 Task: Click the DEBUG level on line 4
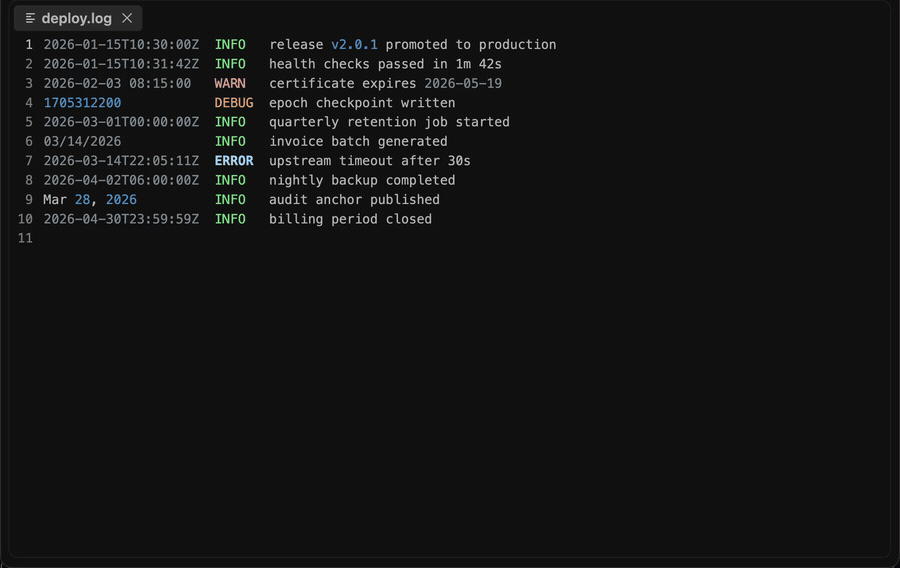234,103
